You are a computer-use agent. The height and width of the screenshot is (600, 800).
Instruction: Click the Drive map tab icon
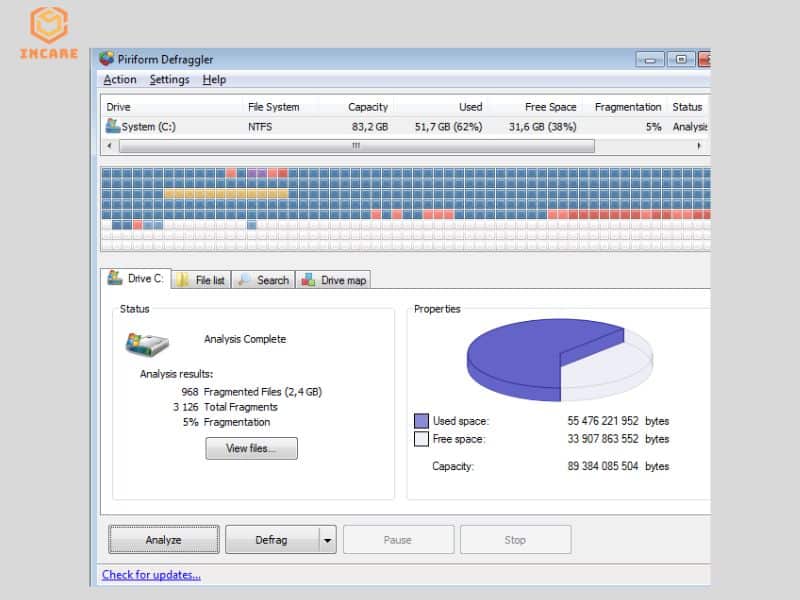[308, 280]
